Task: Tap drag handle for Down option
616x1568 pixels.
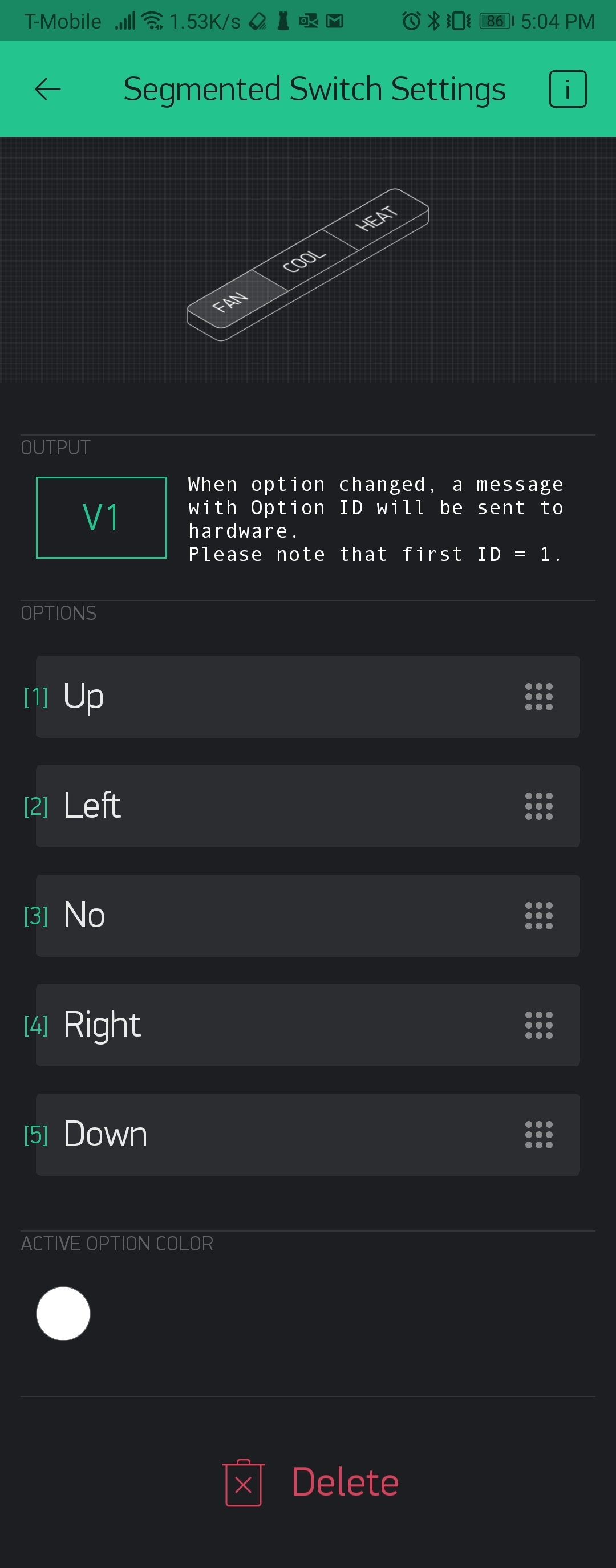Action: 538,1135
